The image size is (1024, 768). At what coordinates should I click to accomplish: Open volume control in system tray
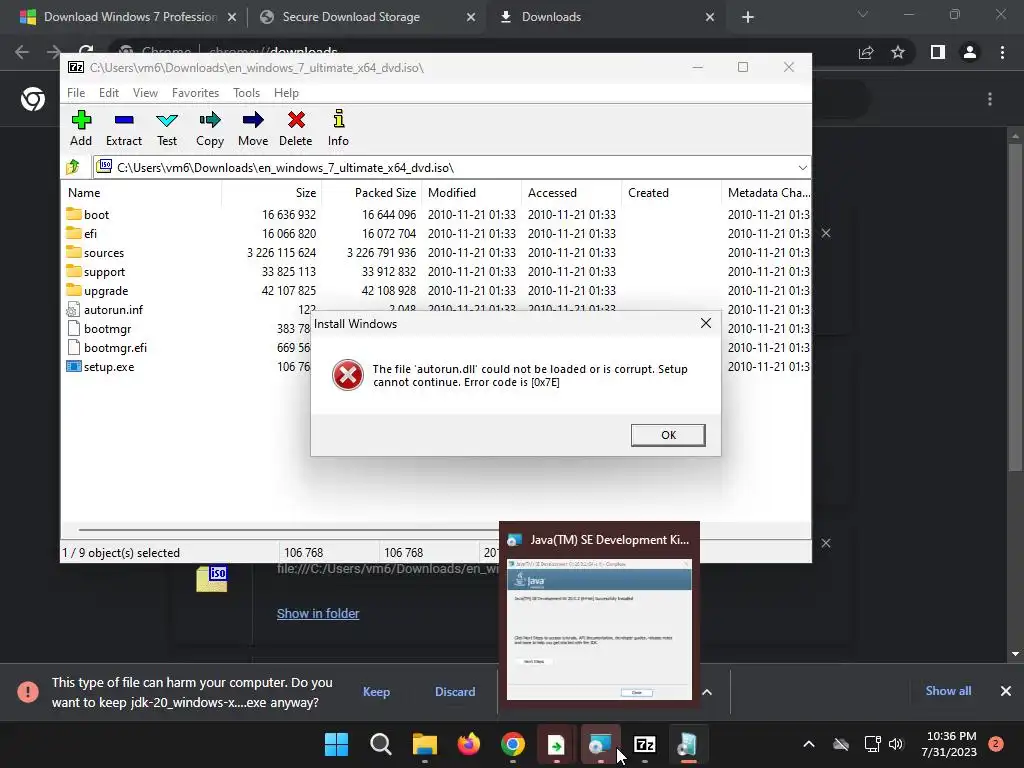(x=896, y=744)
